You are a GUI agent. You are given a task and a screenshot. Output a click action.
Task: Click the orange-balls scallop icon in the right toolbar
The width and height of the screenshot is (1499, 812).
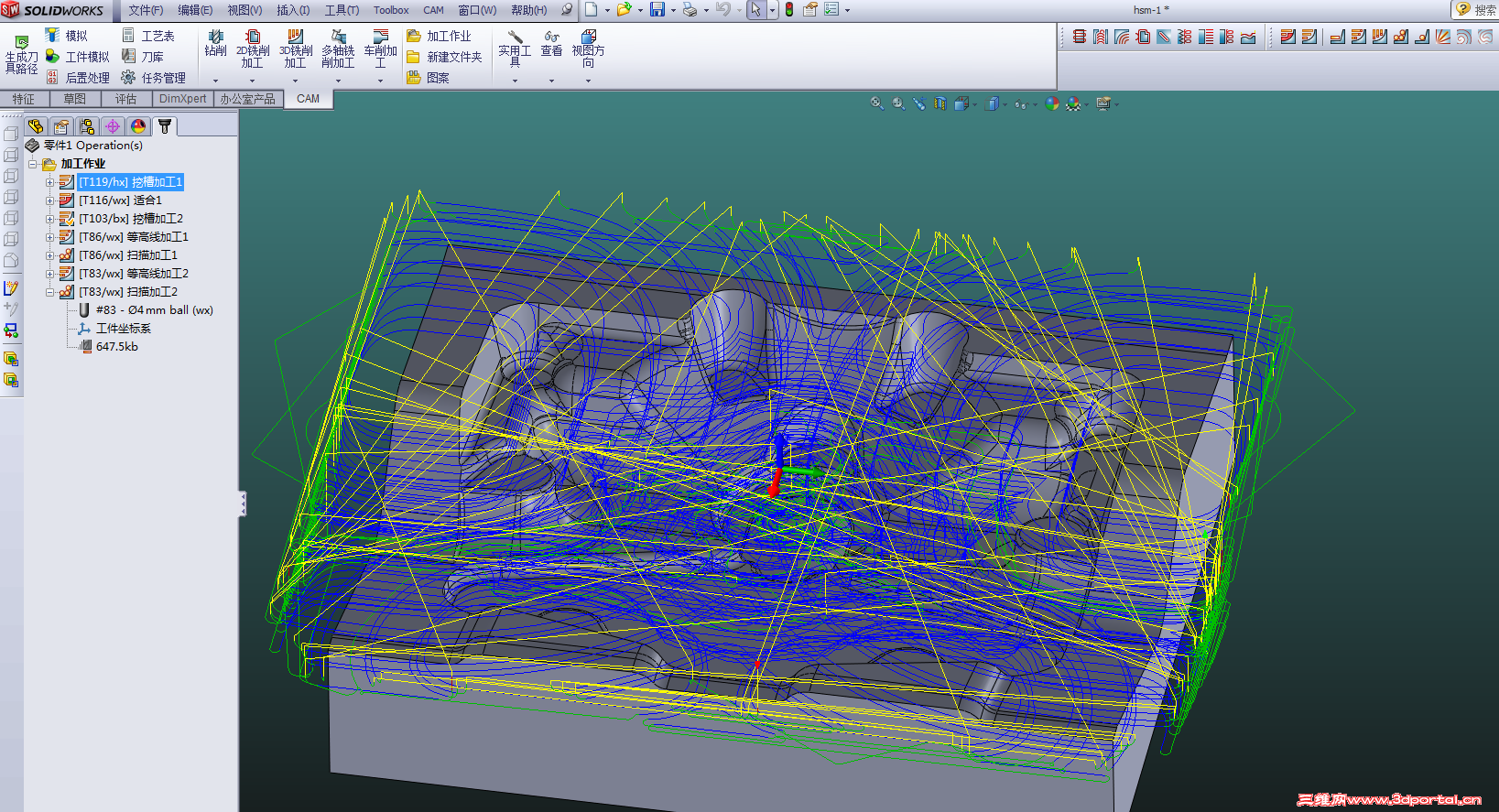[1401, 37]
